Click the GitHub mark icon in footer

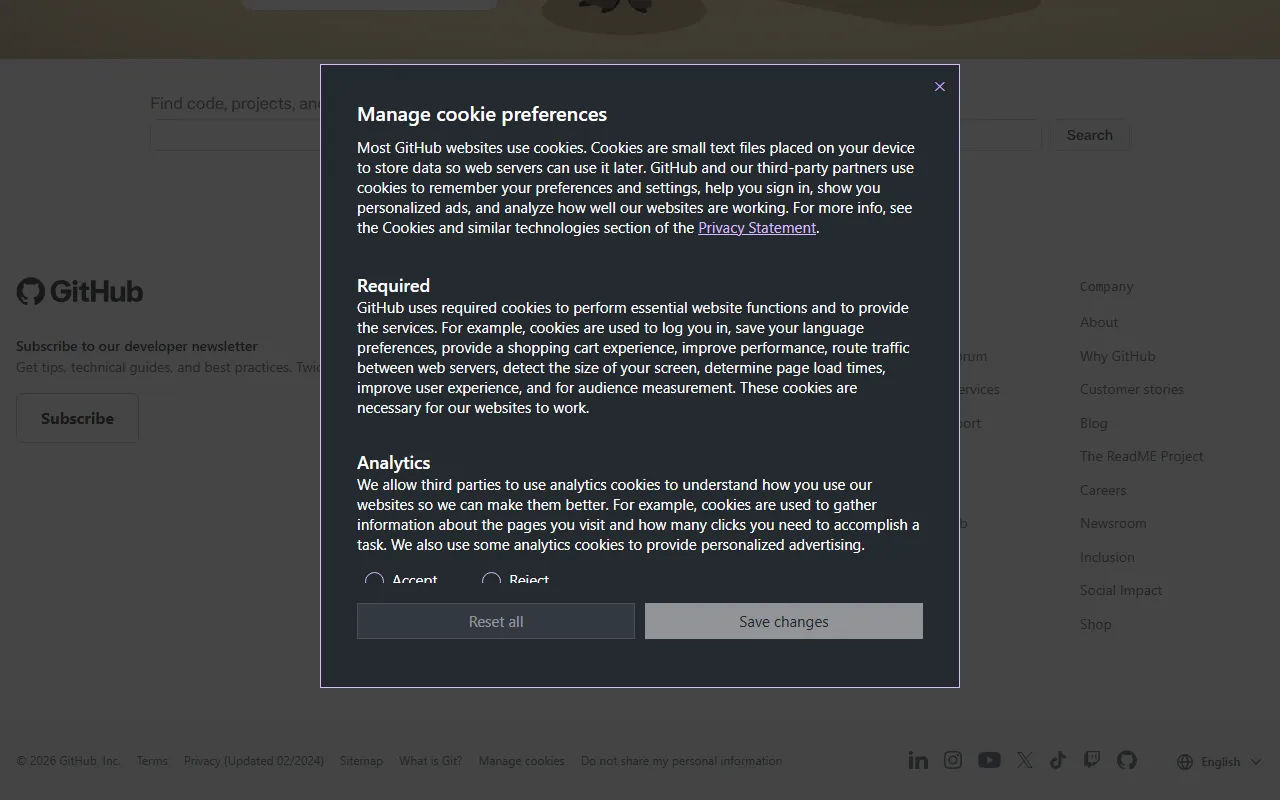coord(1127,761)
